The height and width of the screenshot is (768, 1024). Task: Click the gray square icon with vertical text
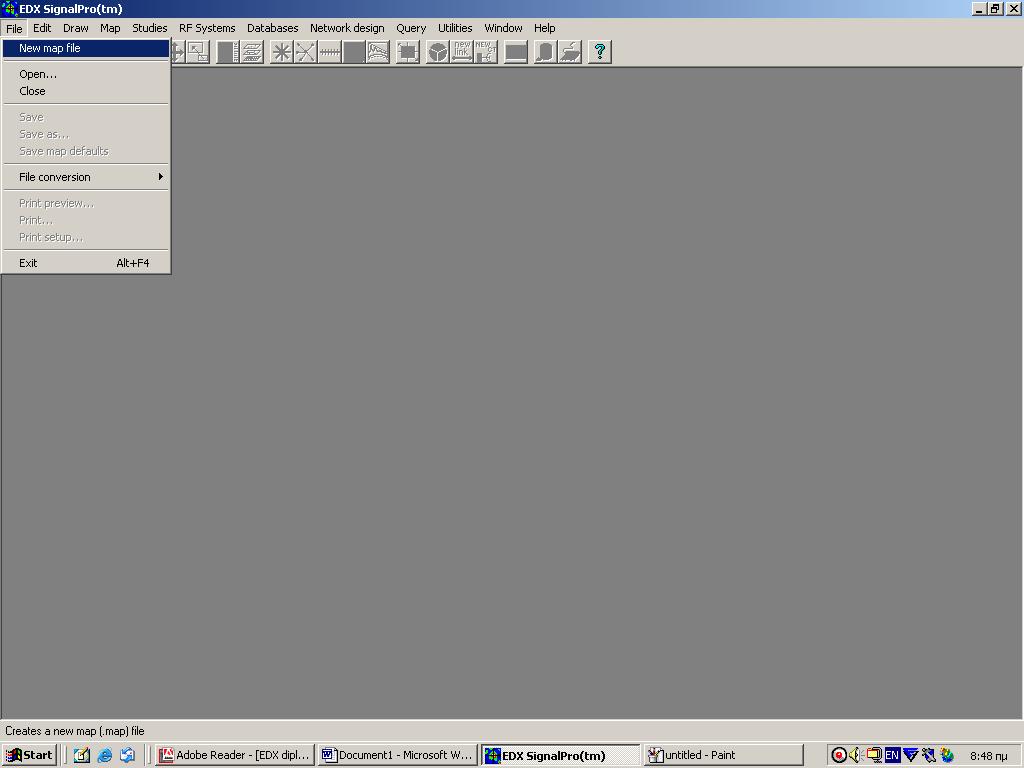(228, 52)
